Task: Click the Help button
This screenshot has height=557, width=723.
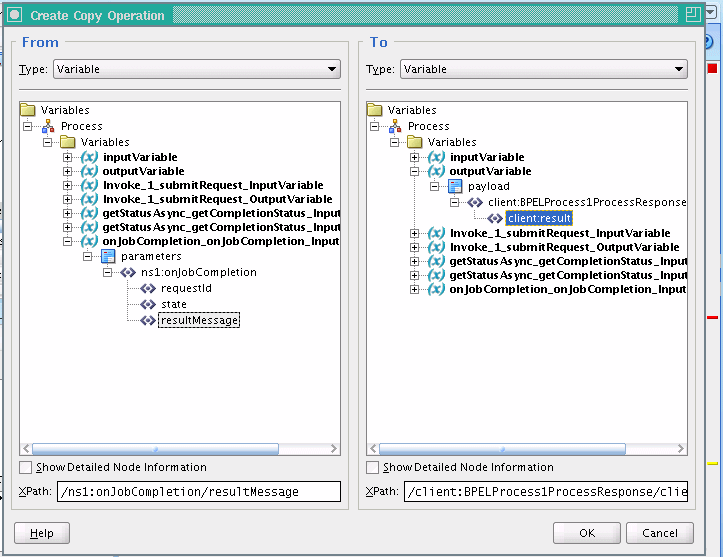Action: coord(42,533)
